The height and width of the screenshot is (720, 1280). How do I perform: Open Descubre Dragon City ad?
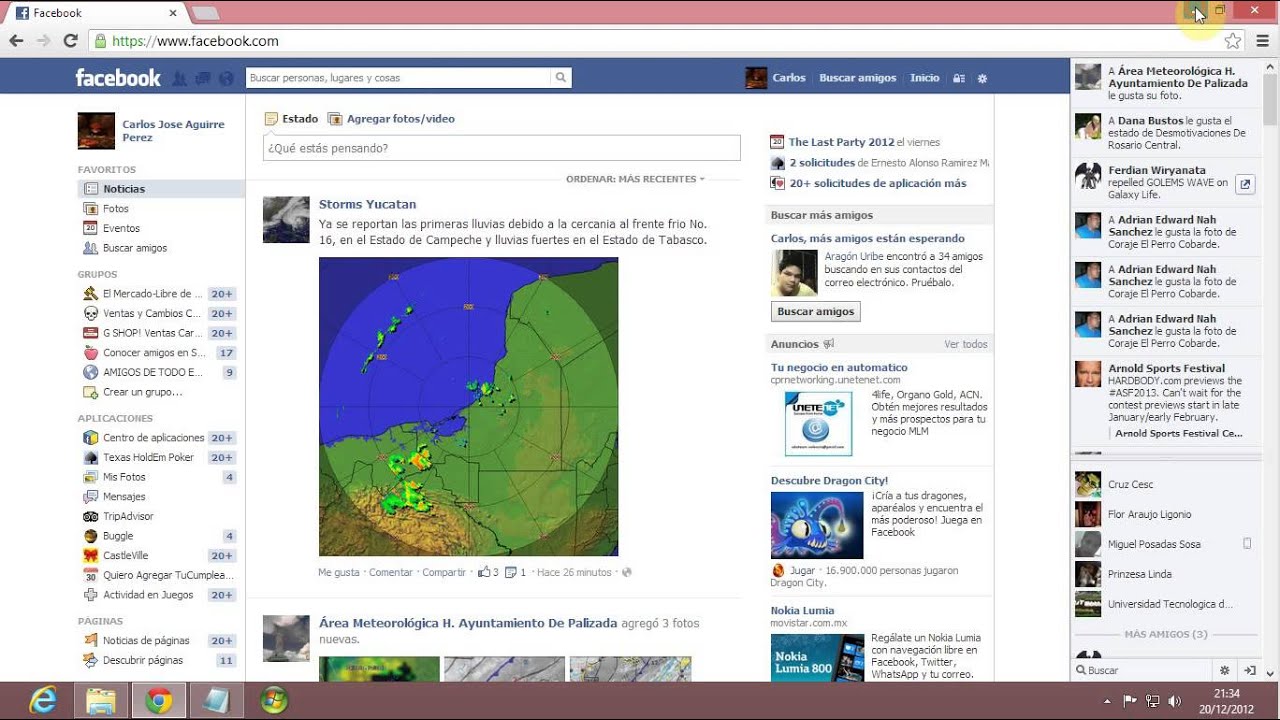point(829,481)
